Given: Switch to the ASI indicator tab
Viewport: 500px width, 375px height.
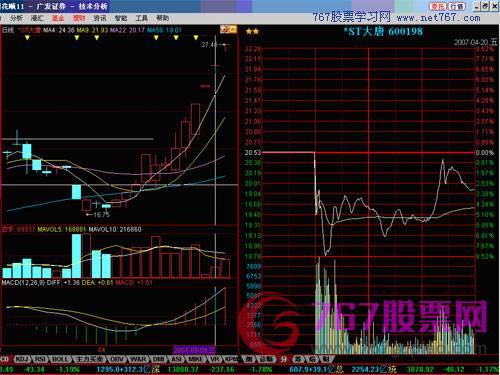Looking at the screenshot, I should click(176, 359).
